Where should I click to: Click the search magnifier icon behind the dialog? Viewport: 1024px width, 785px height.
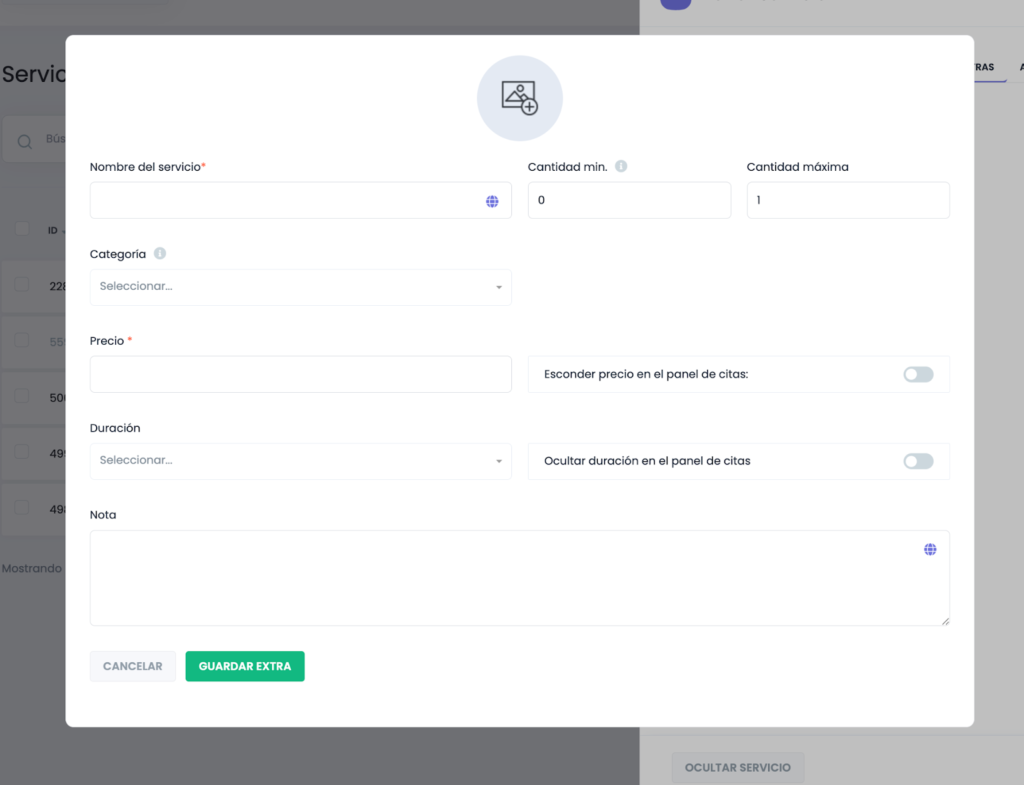(x=25, y=141)
